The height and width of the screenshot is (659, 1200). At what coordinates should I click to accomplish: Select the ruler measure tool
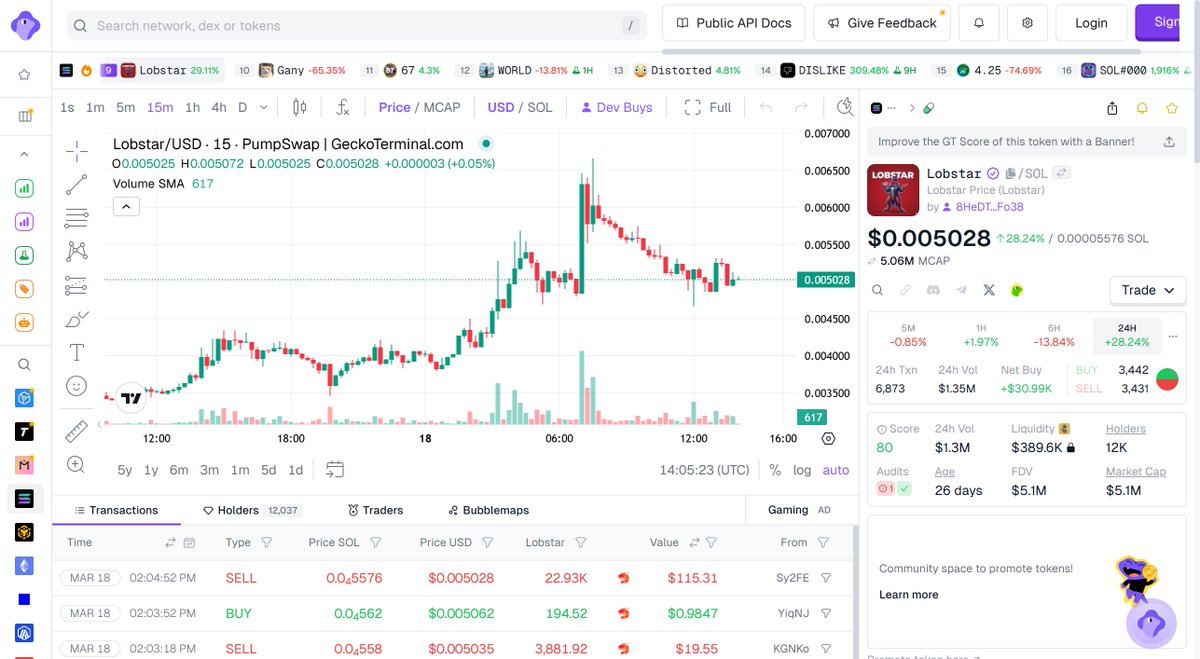pyautogui.click(x=77, y=431)
